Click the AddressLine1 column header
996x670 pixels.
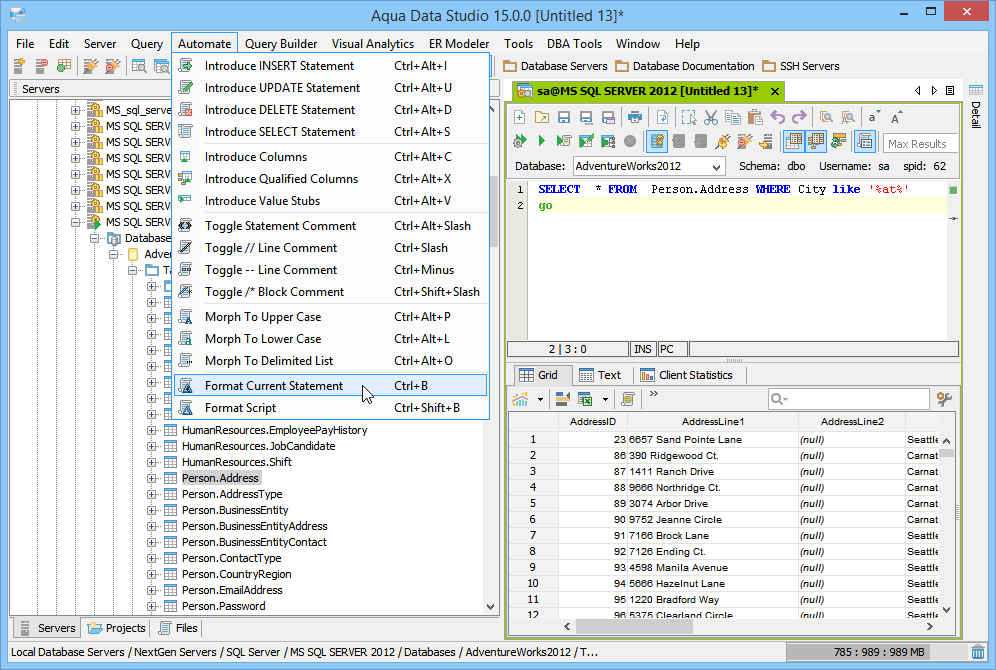pyautogui.click(x=713, y=422)
